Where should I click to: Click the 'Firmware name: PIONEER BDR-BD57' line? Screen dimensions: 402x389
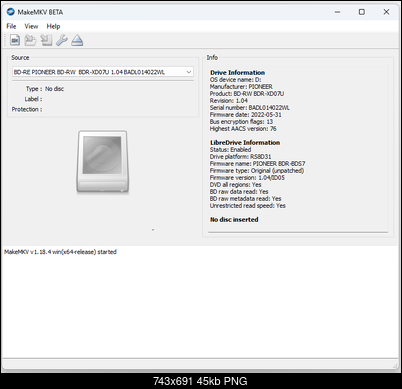point(257,164)
